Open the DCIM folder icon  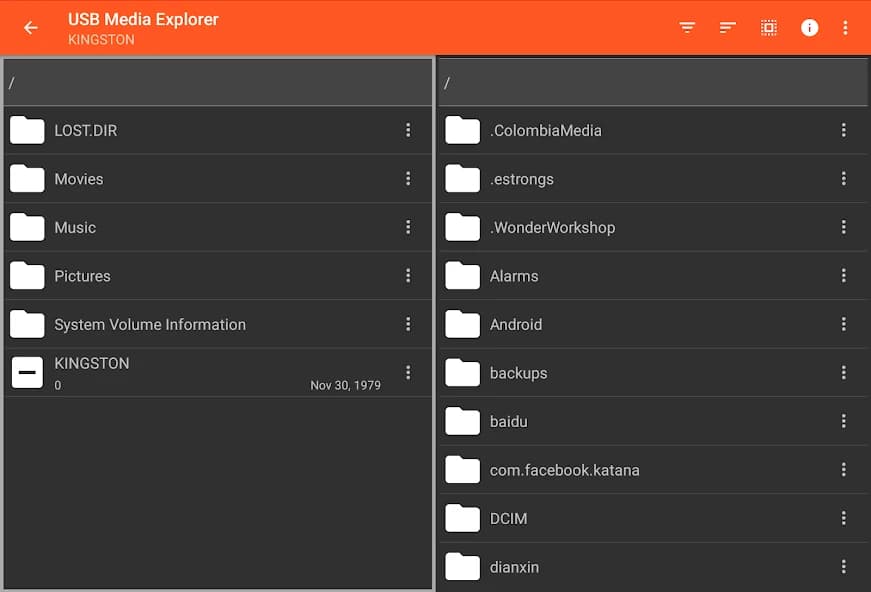point(462,518)
